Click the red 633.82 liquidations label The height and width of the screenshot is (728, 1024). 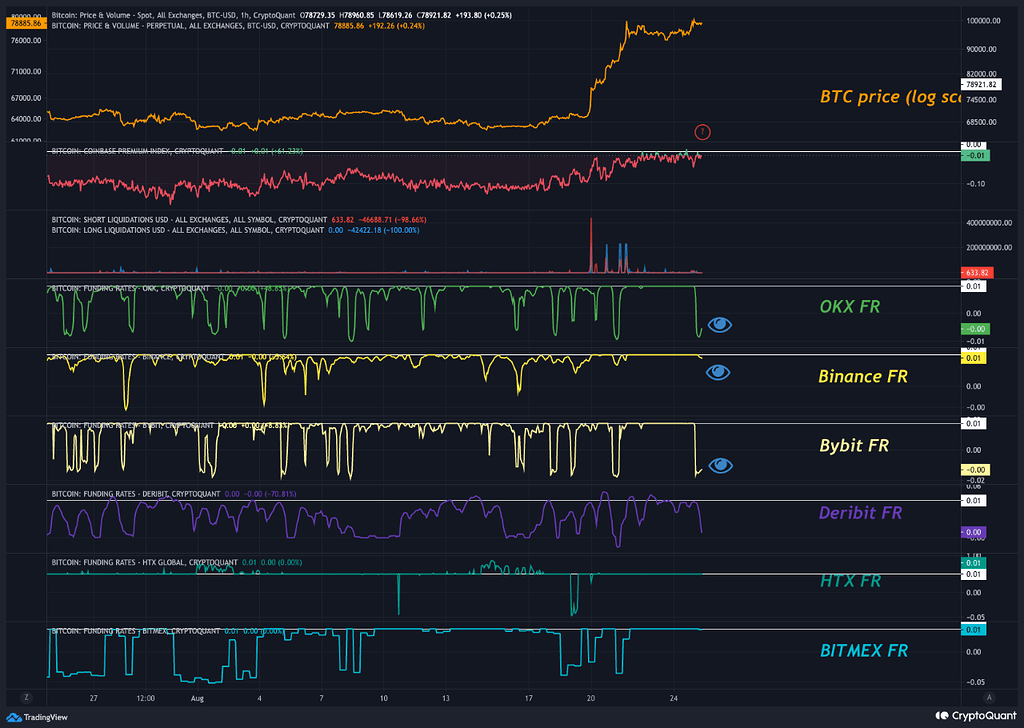pos(977,272)
